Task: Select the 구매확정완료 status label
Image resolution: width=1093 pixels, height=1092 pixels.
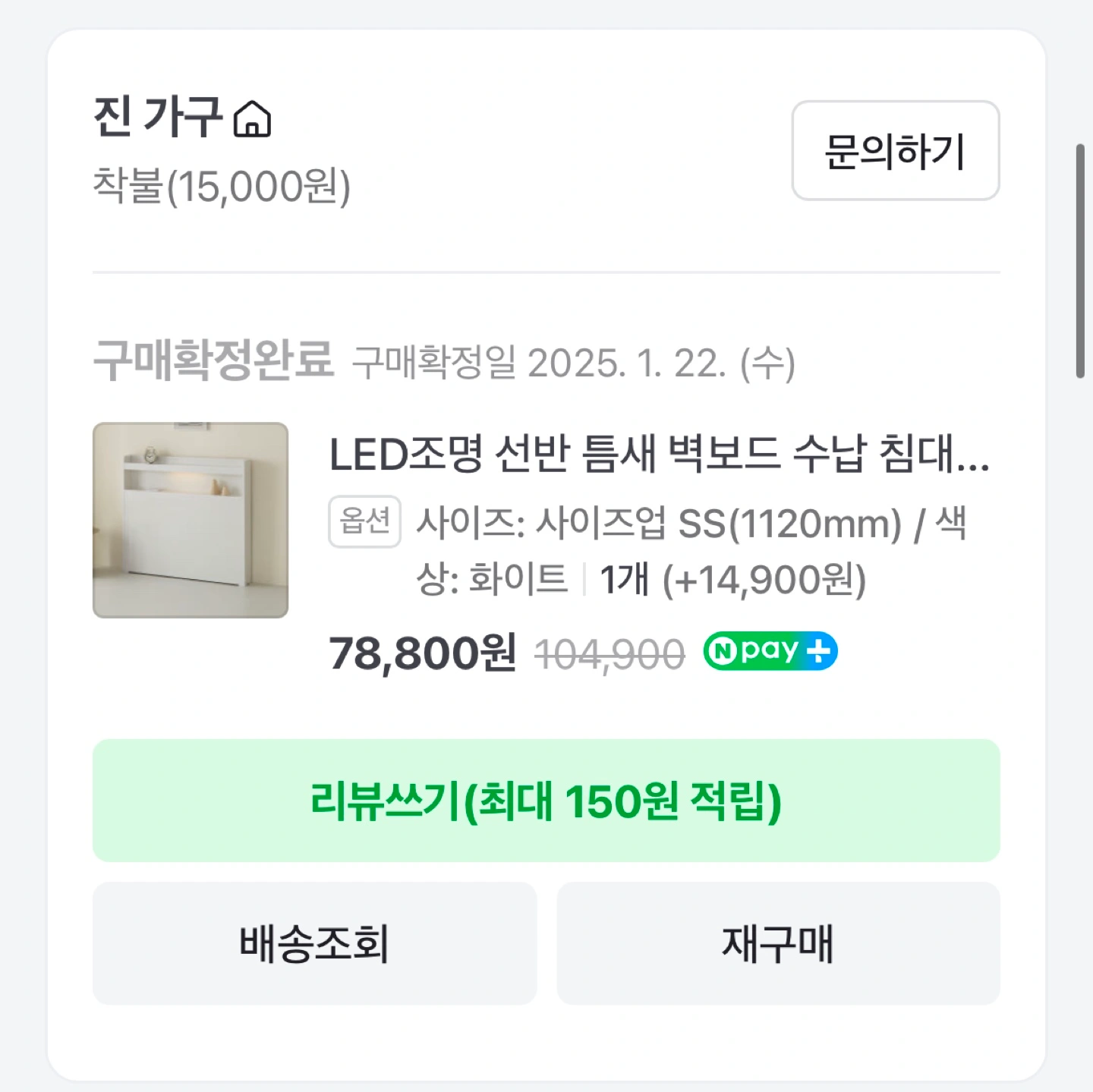Action: coord(213,360)
